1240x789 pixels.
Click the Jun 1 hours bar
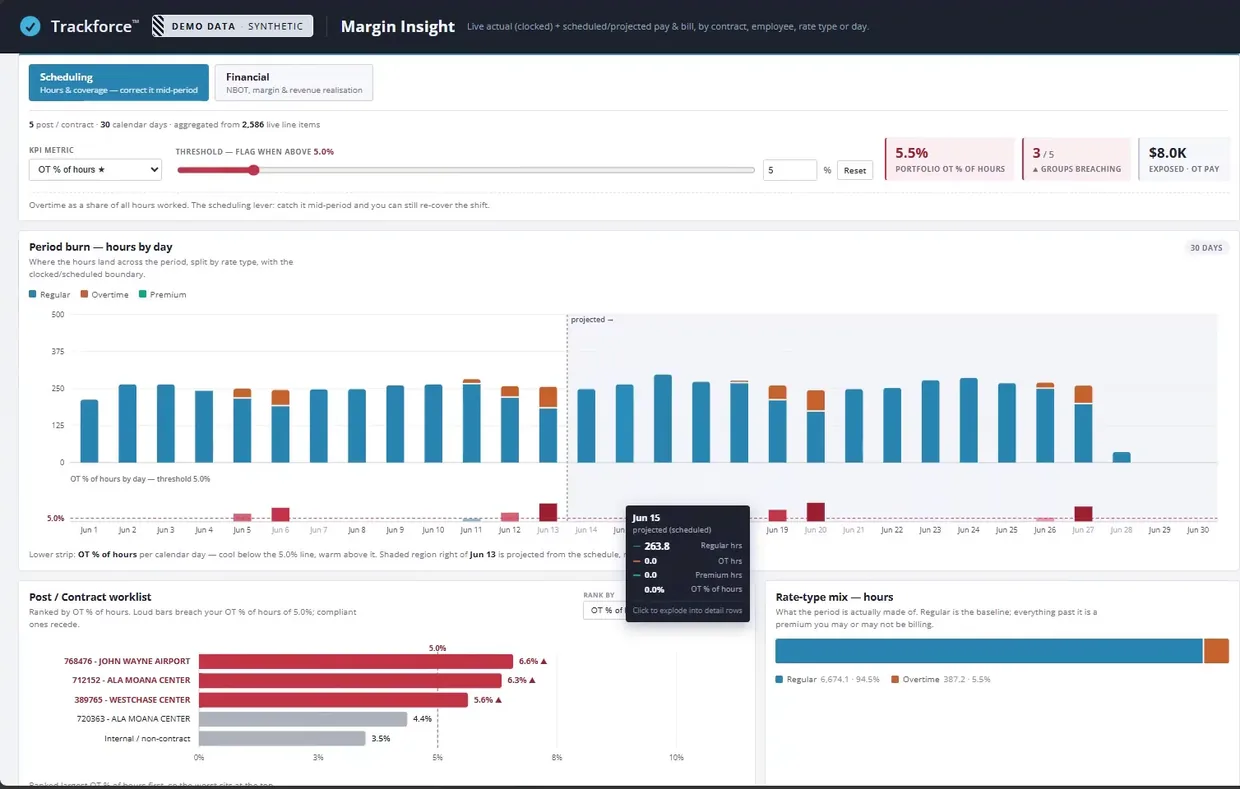(89, 431)
